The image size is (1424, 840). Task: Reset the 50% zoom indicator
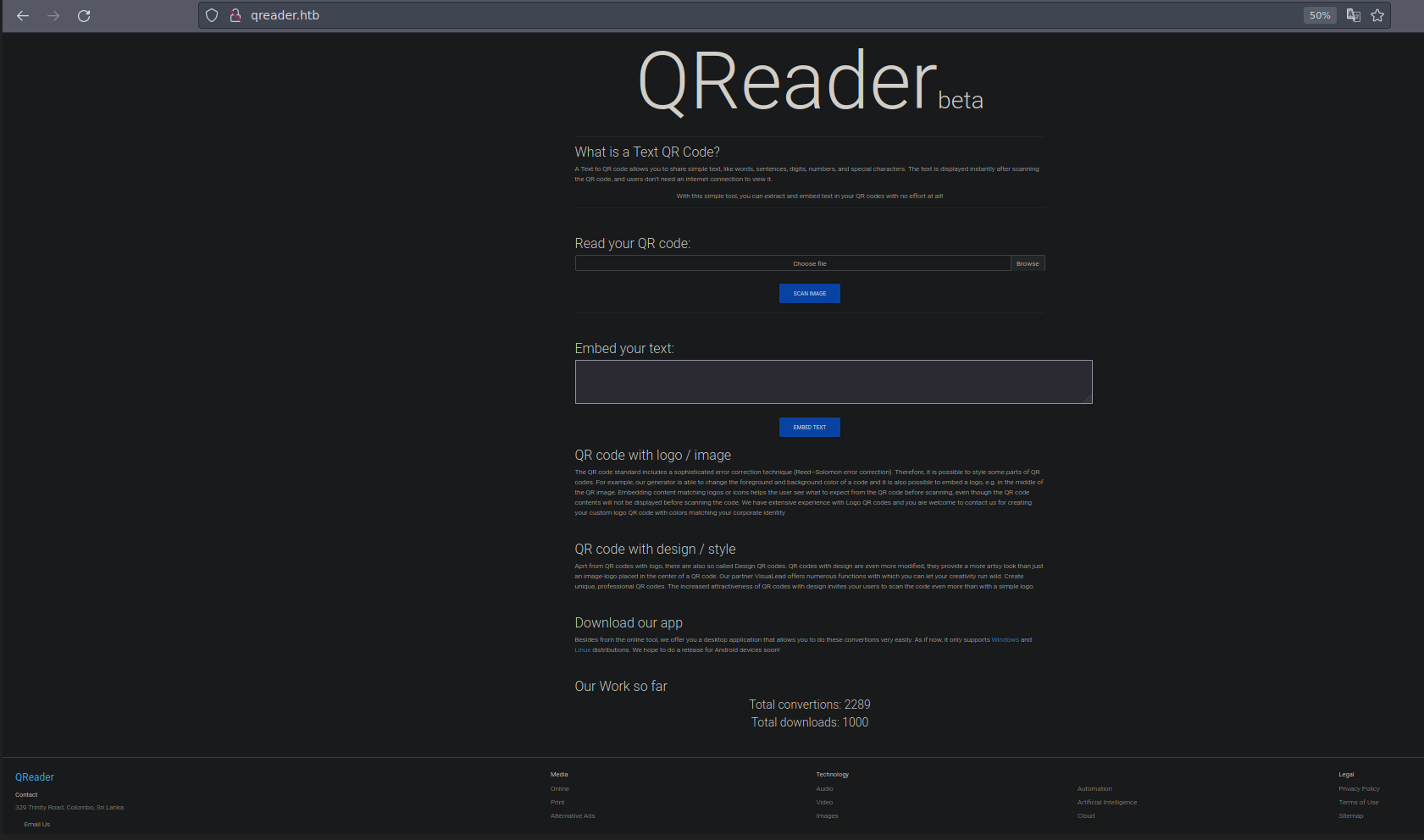(x=1320, y=15)
